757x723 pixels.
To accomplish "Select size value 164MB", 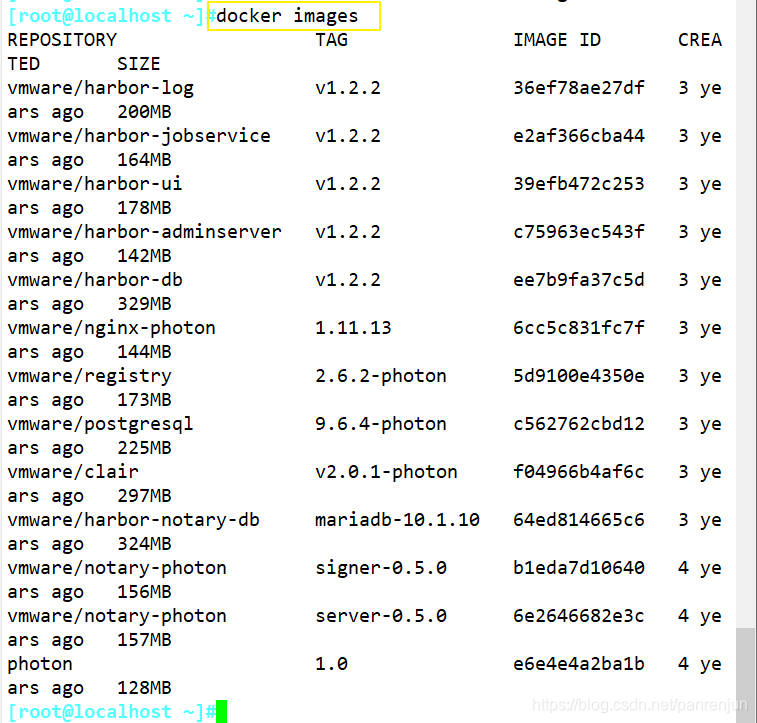I will coord(144,160).
